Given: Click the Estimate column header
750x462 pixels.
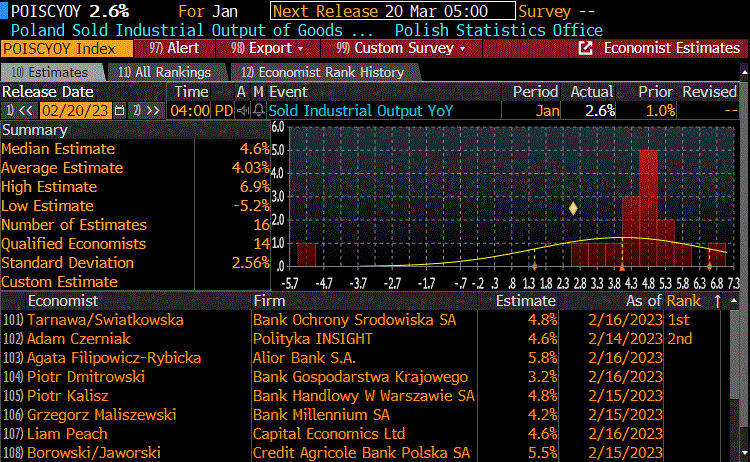Looking at the screenshot, I should (525, 301).
